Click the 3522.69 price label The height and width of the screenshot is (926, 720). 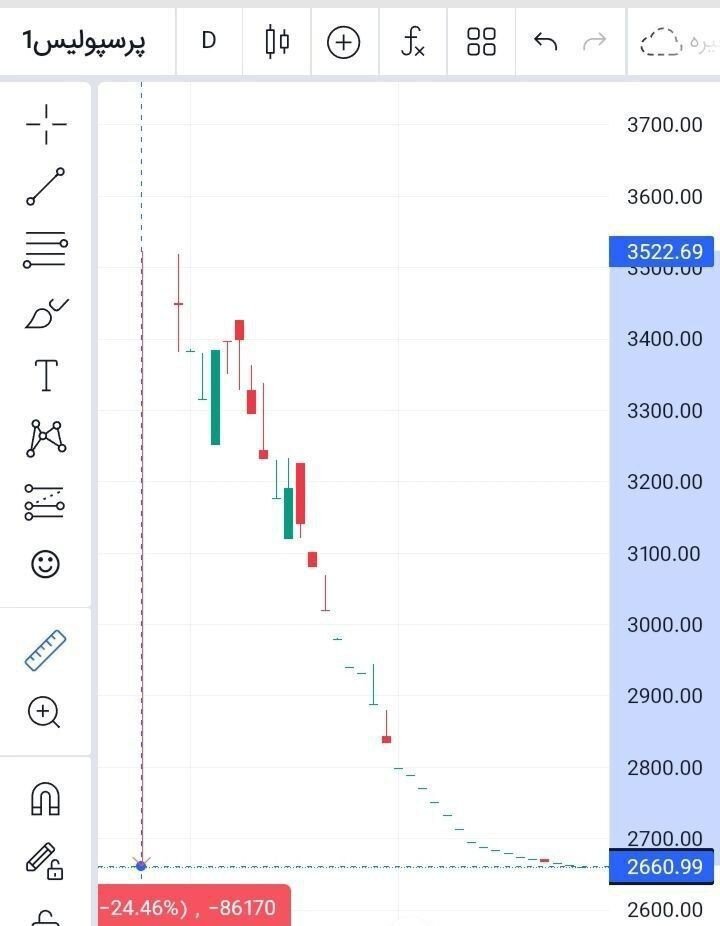point(664,252)
